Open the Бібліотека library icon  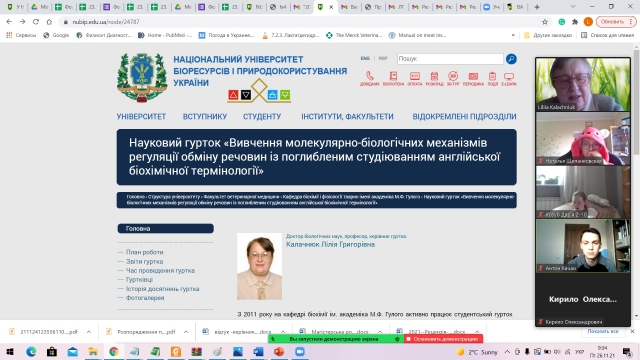click(393, 78)
